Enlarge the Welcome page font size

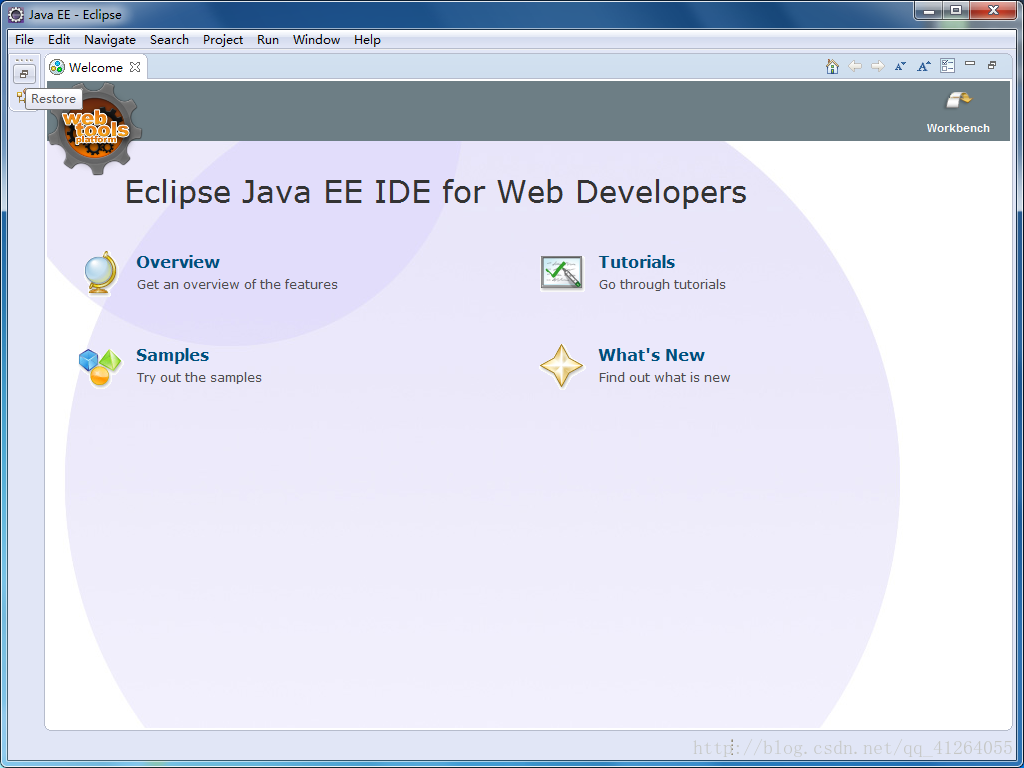(923, 66)
